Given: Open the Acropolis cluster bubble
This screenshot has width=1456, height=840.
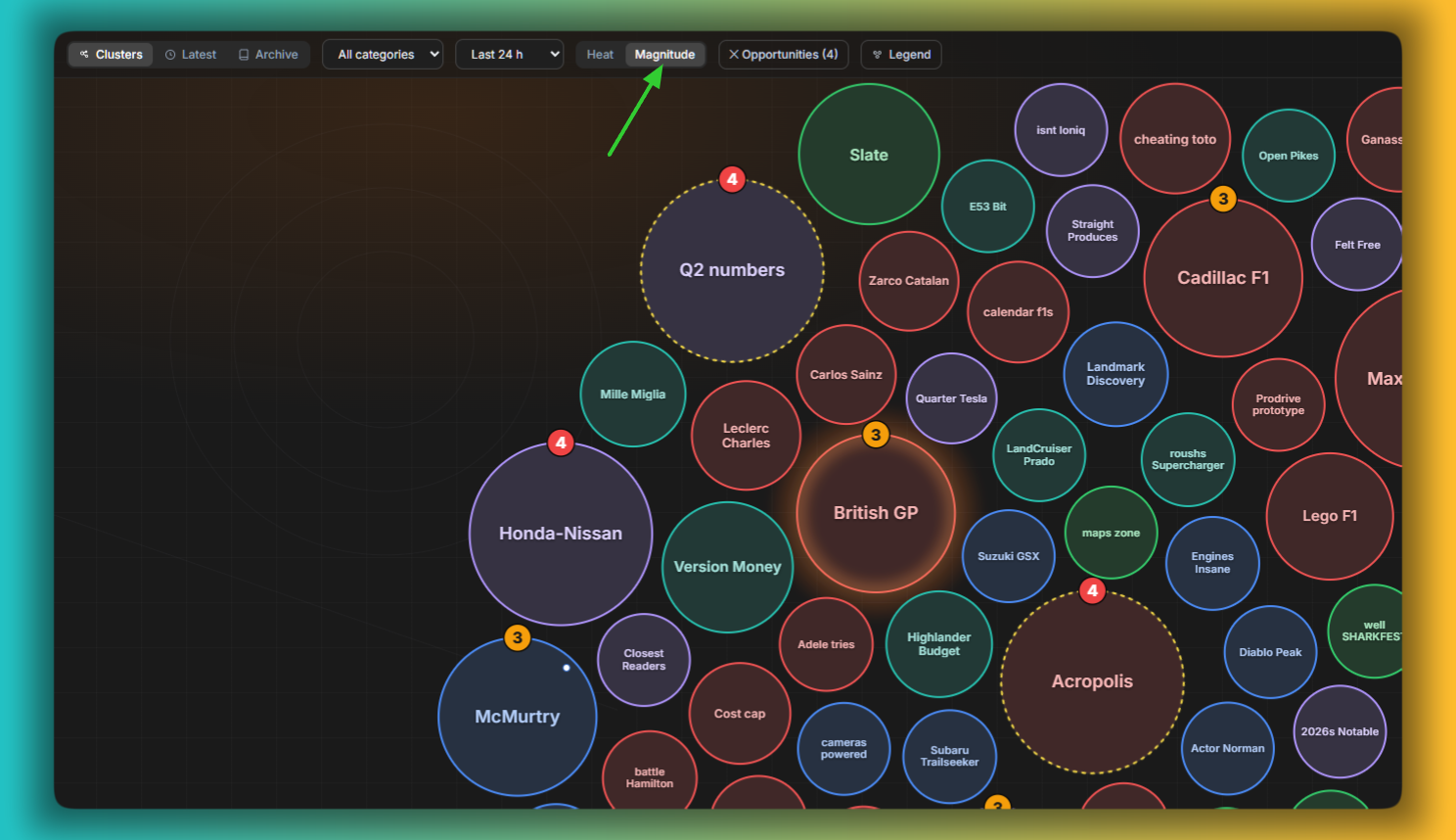Looking at the screenshot, I should [x=1092, y=681].
